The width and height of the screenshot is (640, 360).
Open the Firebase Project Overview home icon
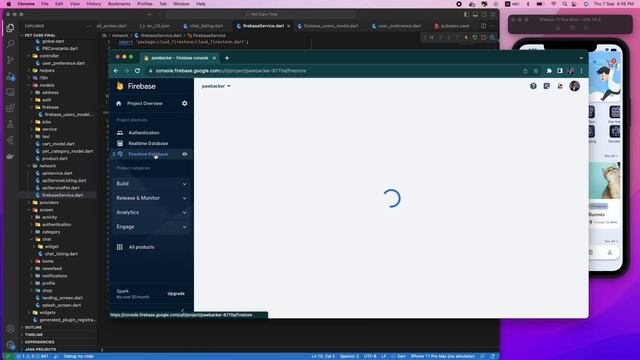[119, 104]
